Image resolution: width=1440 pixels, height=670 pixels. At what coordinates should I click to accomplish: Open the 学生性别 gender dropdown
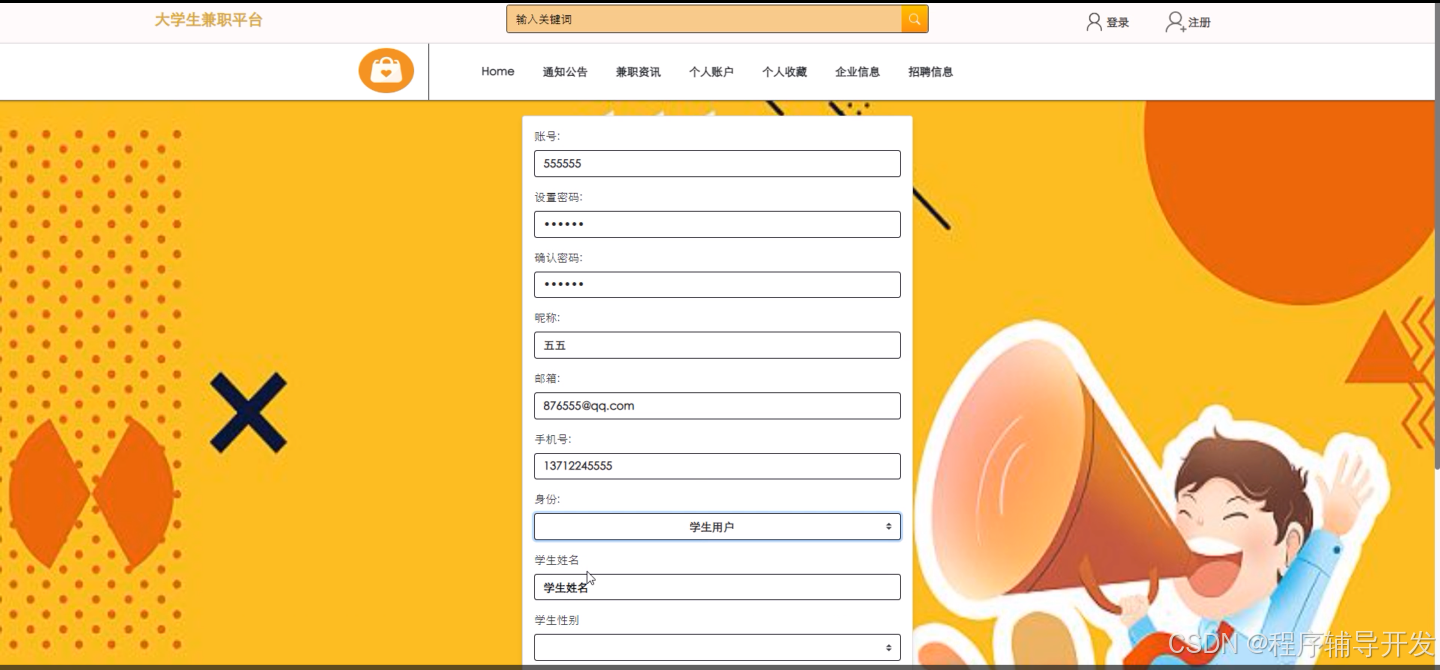pyautogui.click(x=717, y=647)
